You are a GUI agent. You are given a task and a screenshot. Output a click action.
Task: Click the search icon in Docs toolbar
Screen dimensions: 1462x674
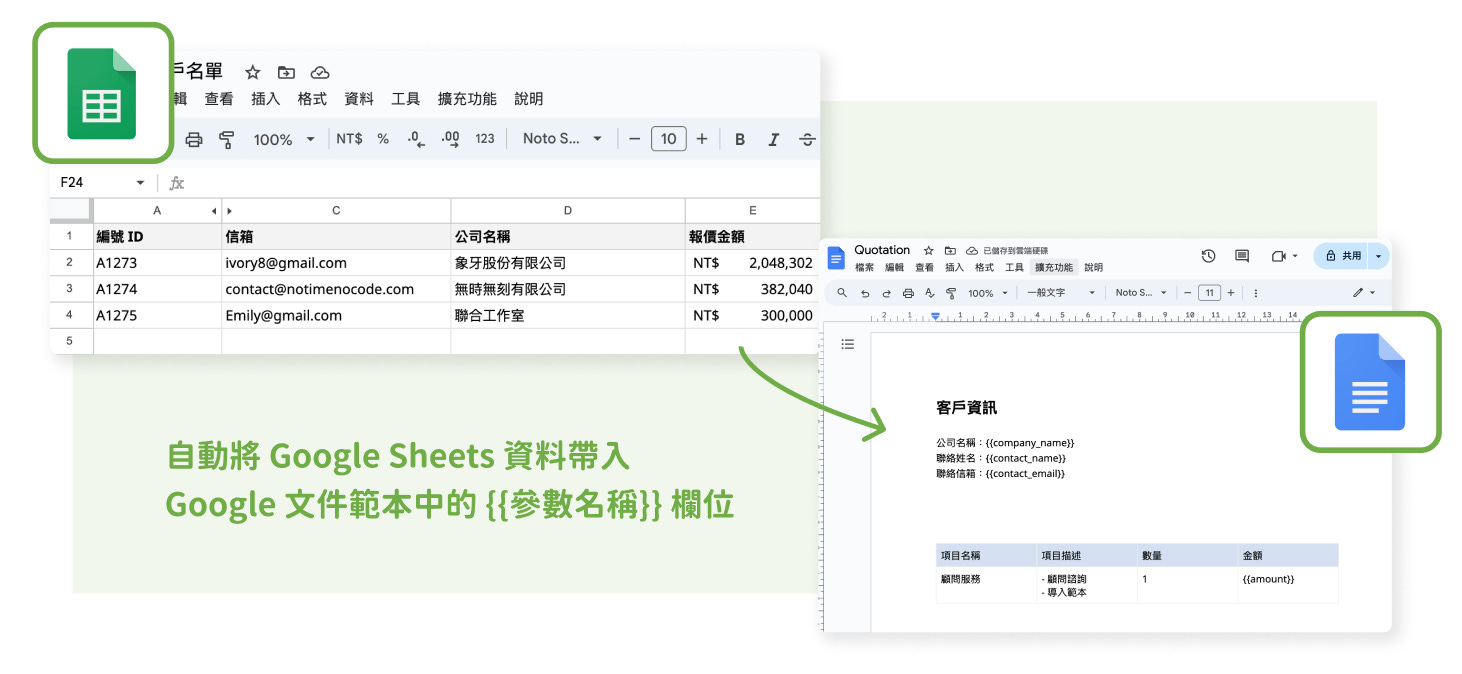(841, 293)
